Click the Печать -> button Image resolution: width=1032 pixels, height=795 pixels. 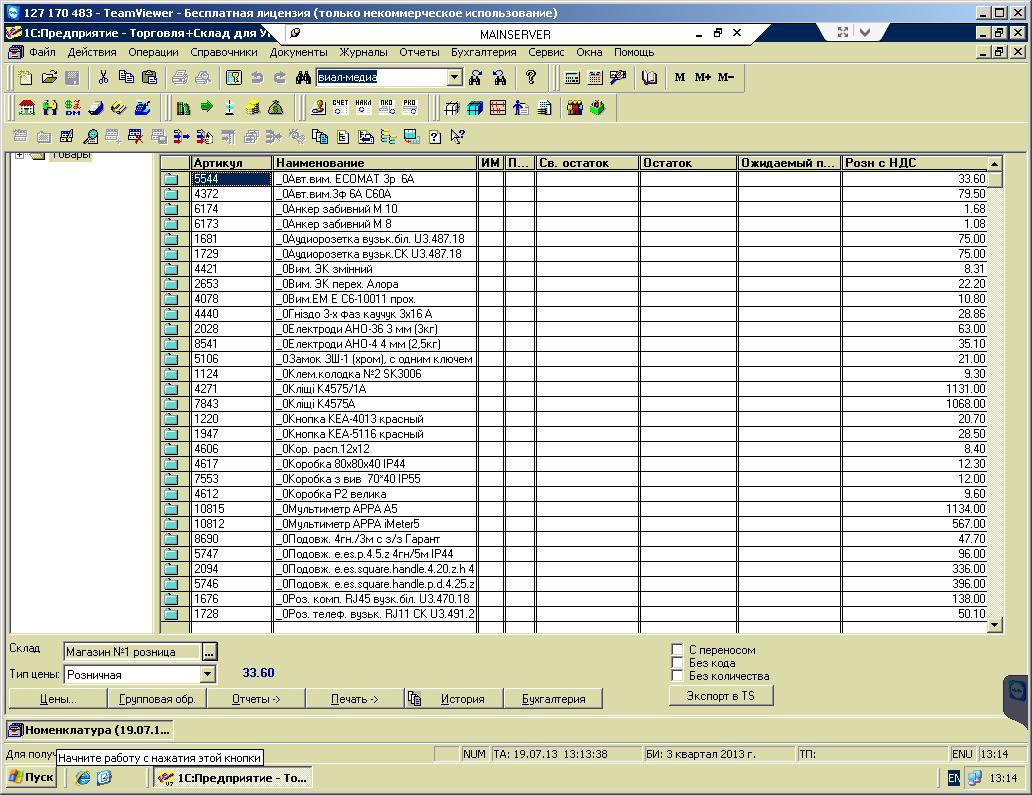pos(355,699)
